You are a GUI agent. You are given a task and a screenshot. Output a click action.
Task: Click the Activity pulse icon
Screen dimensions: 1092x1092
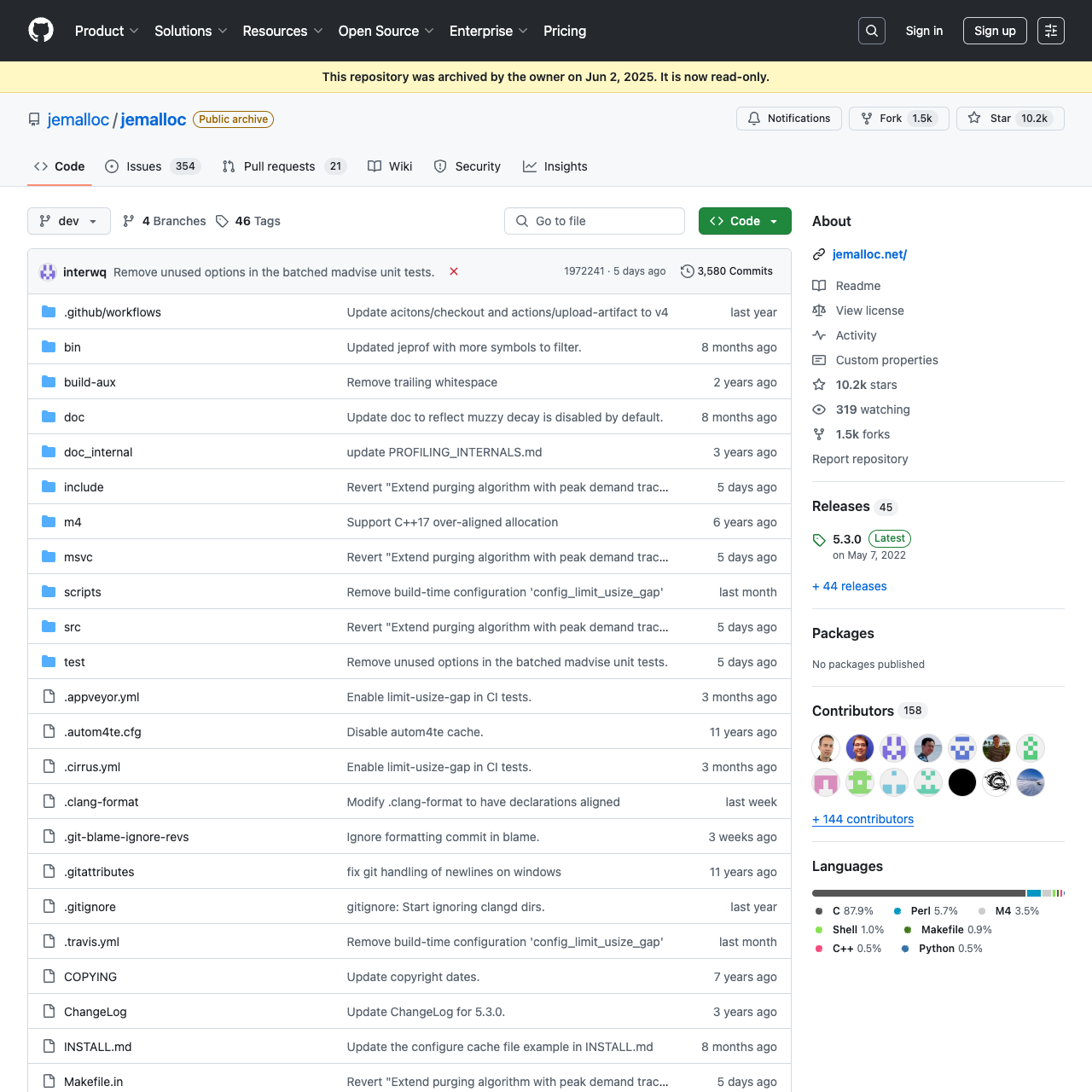click(x=819, y=335)
